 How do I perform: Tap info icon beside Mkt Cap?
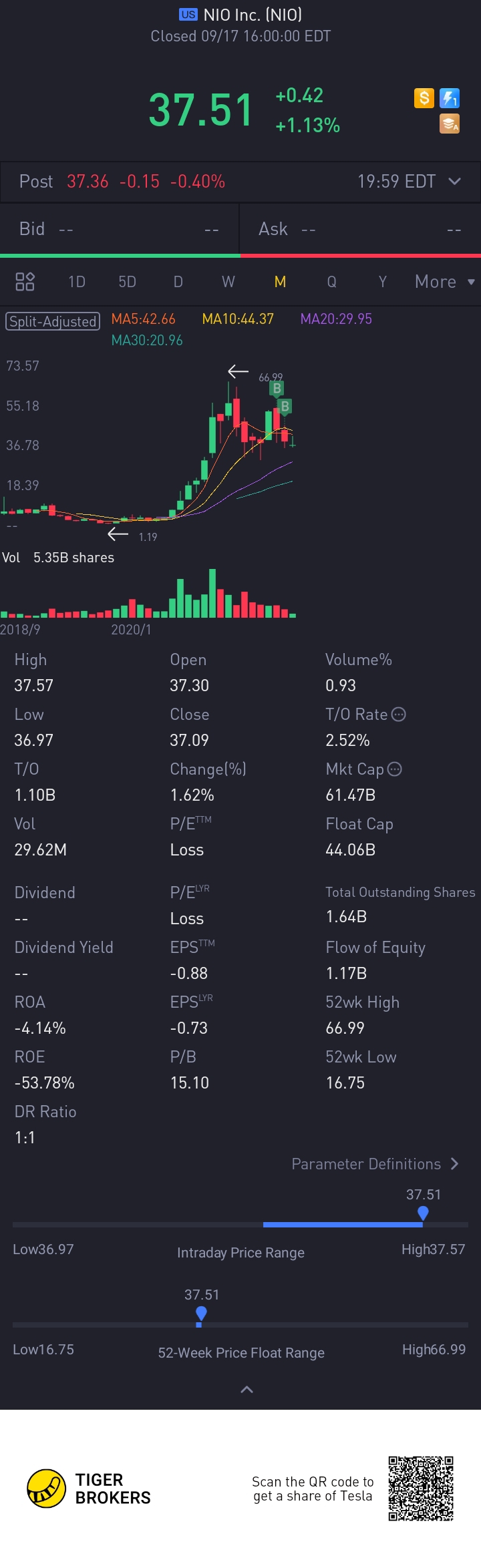point(395,769)
